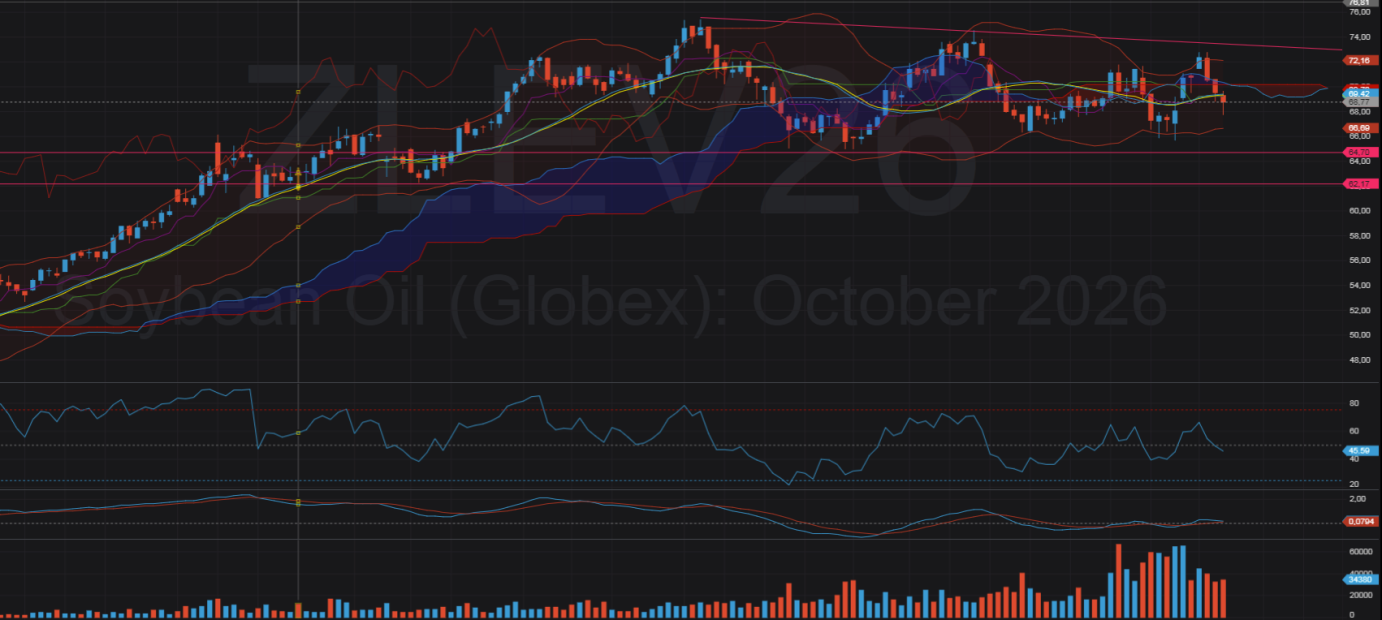Click the MACD value label 0,0794

[1358, 521]
